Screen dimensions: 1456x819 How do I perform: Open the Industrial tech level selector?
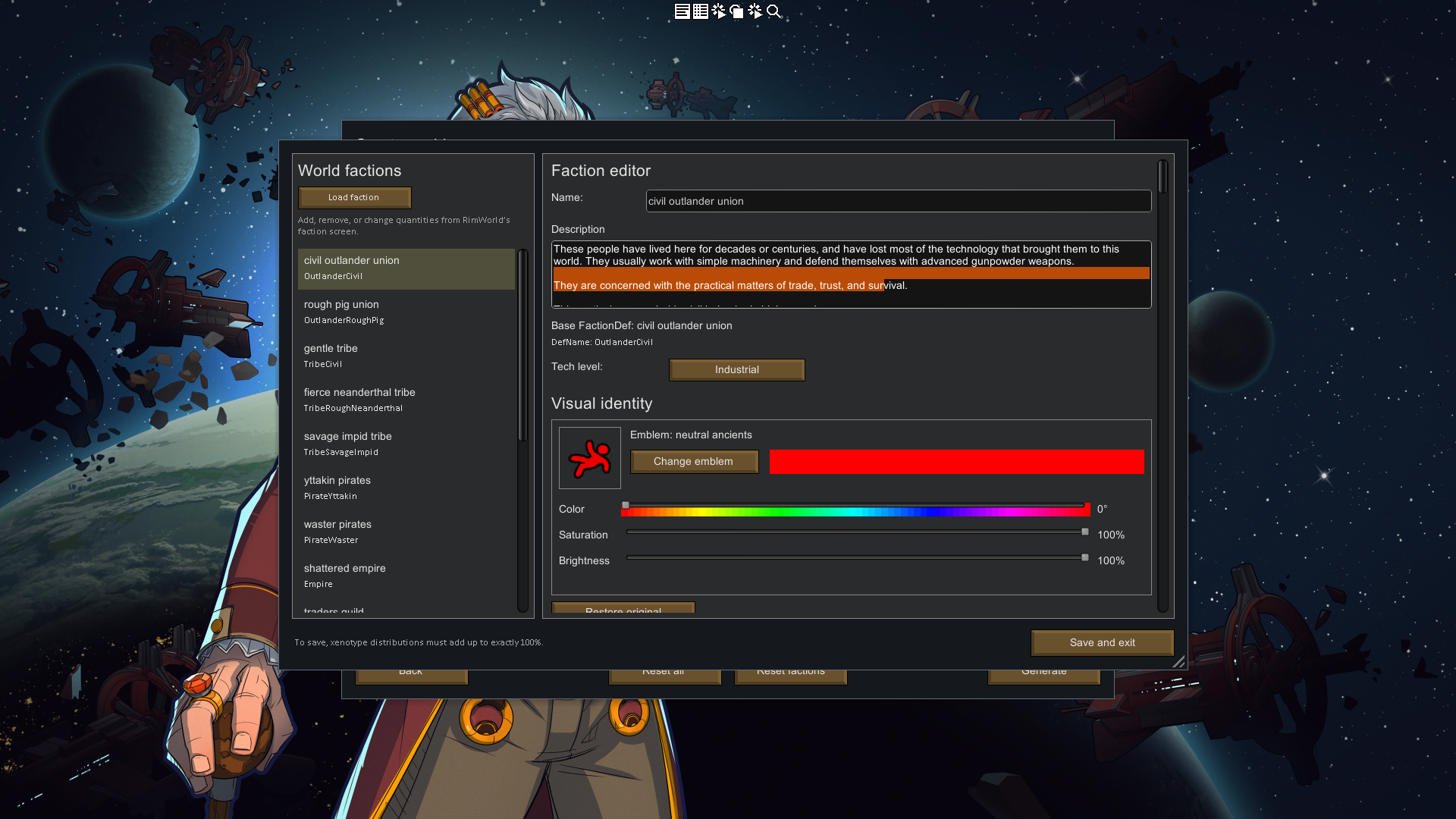pos(736,370)
